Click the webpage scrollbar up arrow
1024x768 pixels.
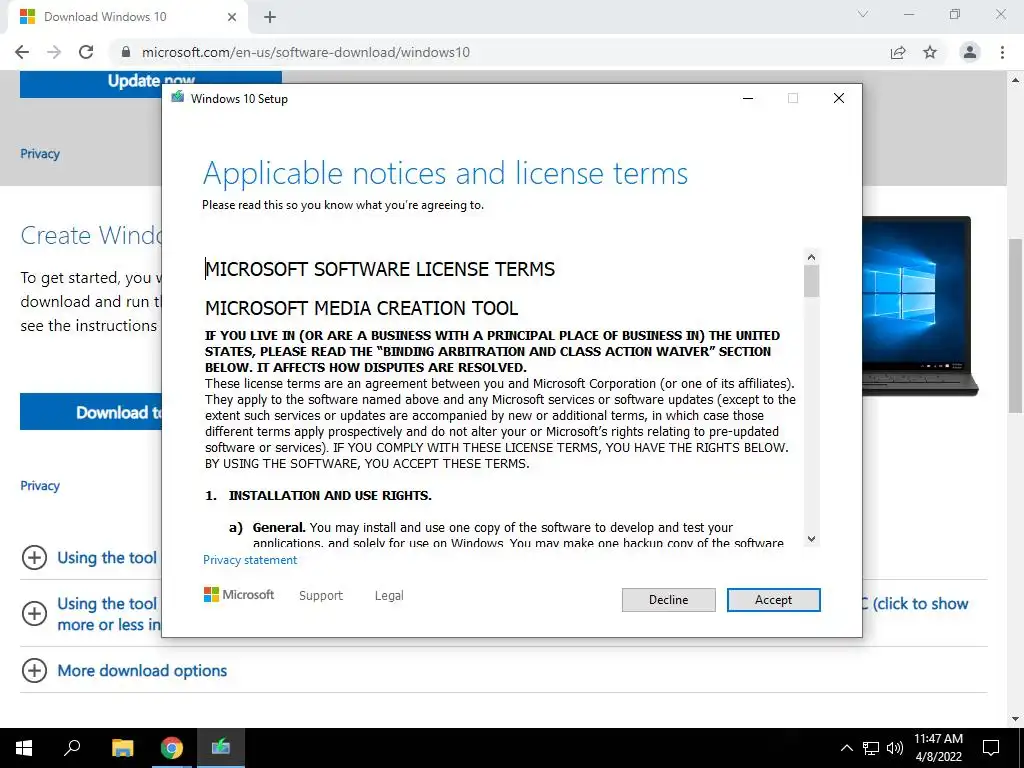1015,80
